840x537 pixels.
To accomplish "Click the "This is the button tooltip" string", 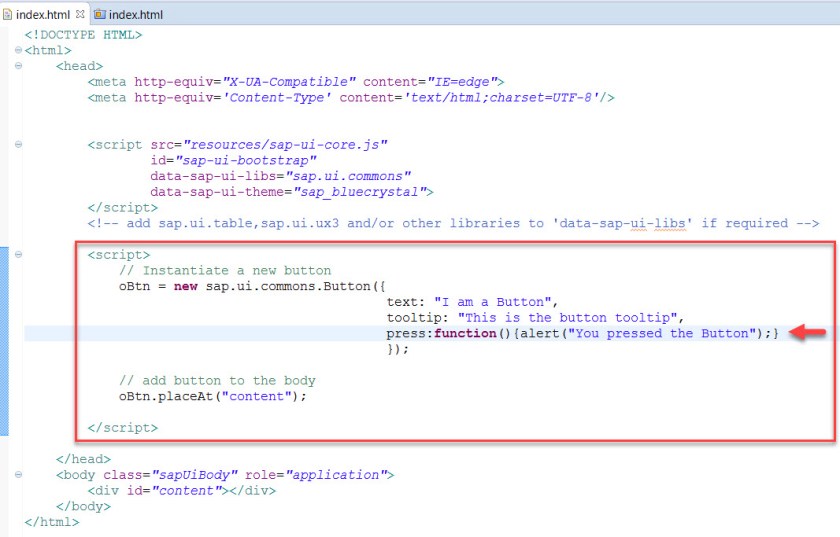I will [x=568, y=318].
